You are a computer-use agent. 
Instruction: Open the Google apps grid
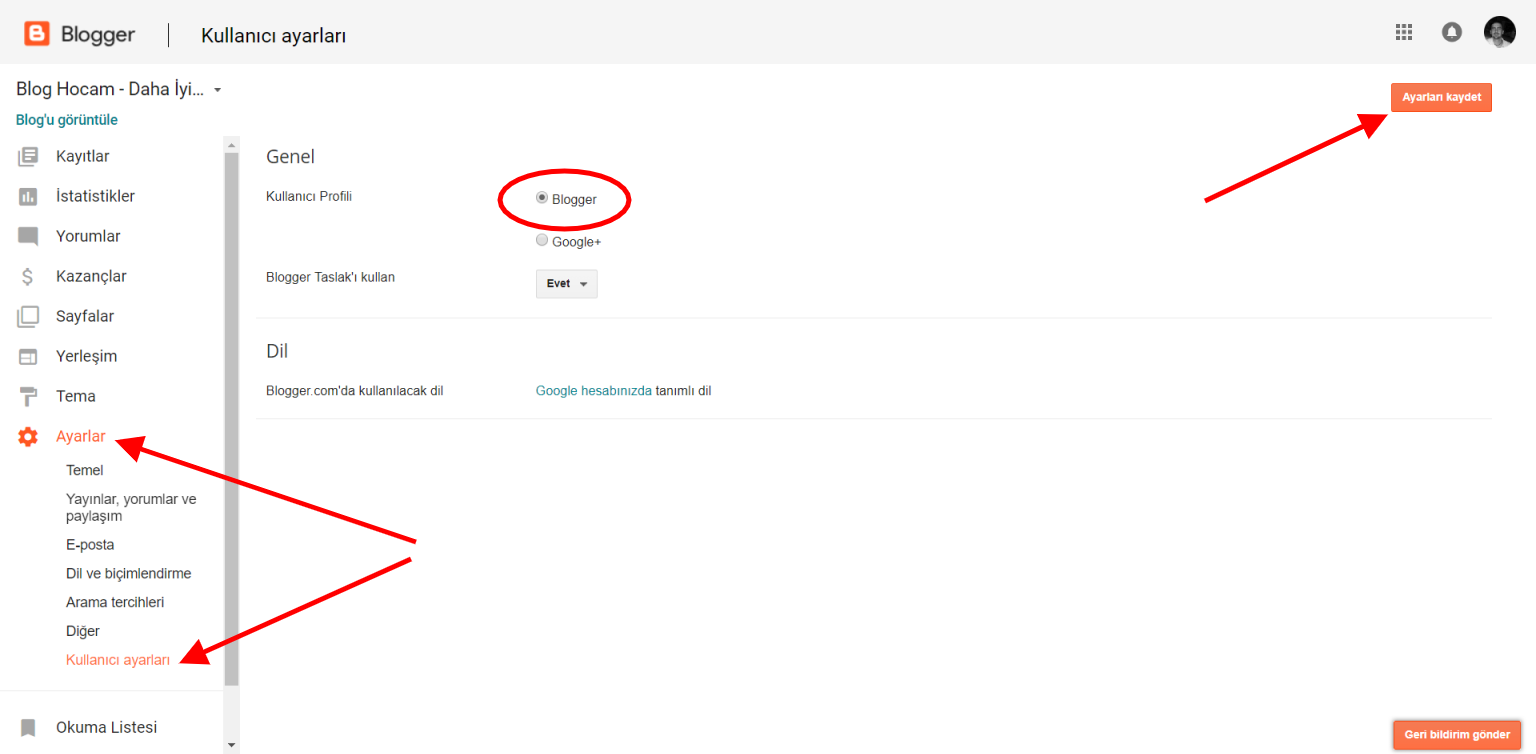tap(1404, 32)
